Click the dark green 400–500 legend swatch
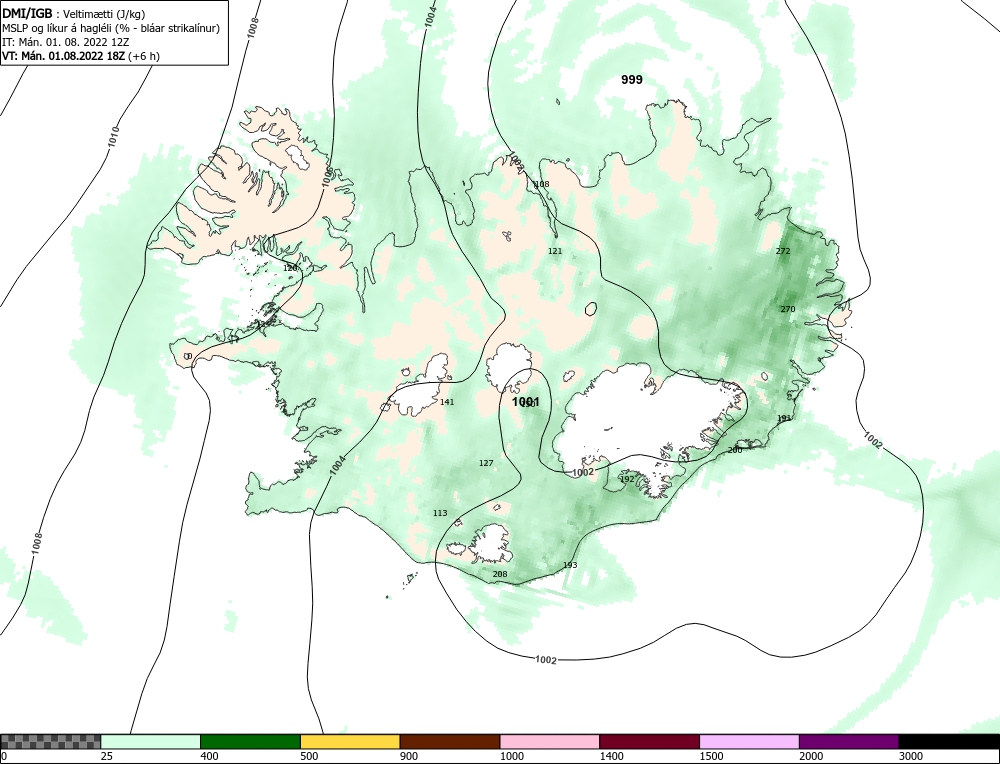Screen dimensions: 1000x764 coord(250,742)
